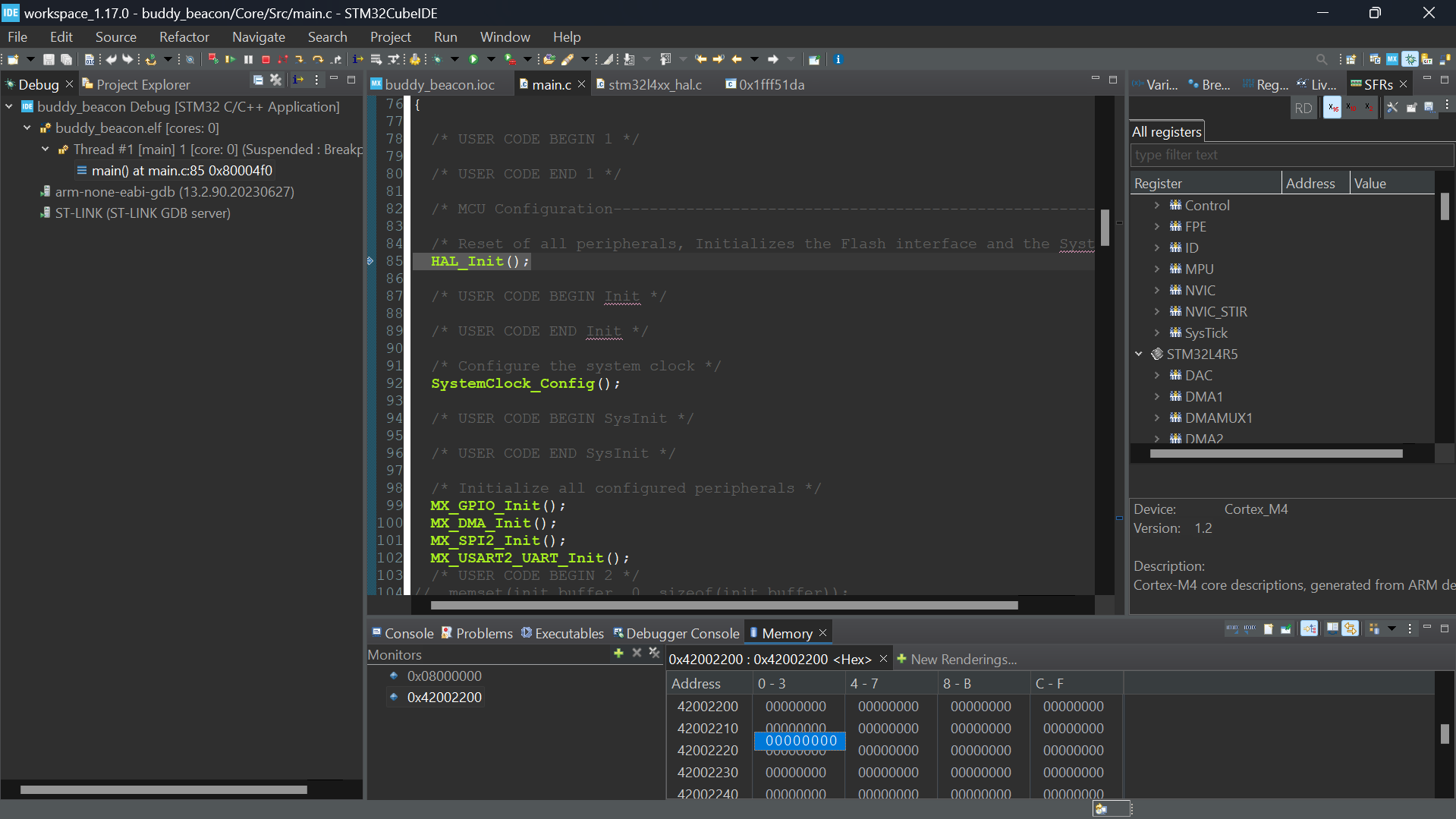The height and width of the screenshot is (819, 1456).
Task: Switch to the Git perspective icon
Action: point(1427,59)
